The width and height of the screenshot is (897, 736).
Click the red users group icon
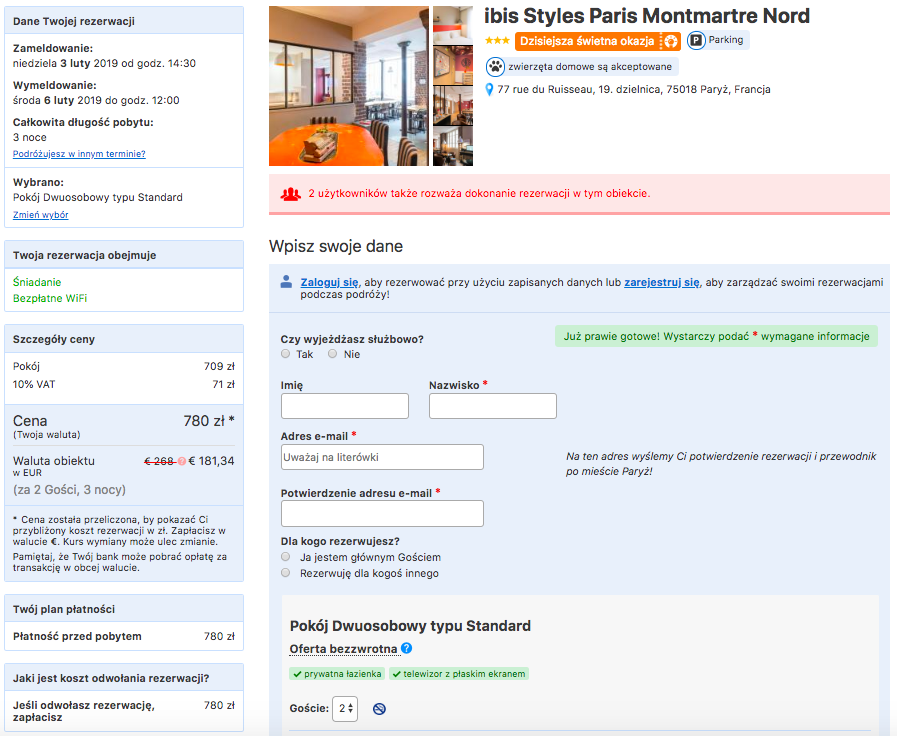[x=291, y=194]
